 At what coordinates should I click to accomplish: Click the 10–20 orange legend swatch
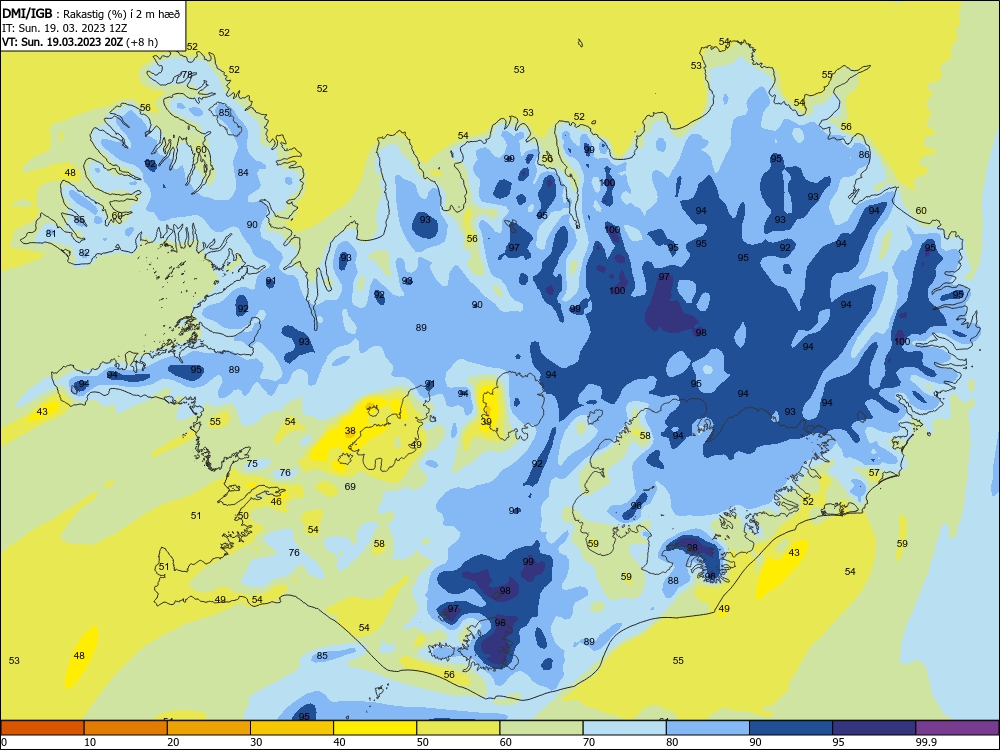tap(126, 728)
